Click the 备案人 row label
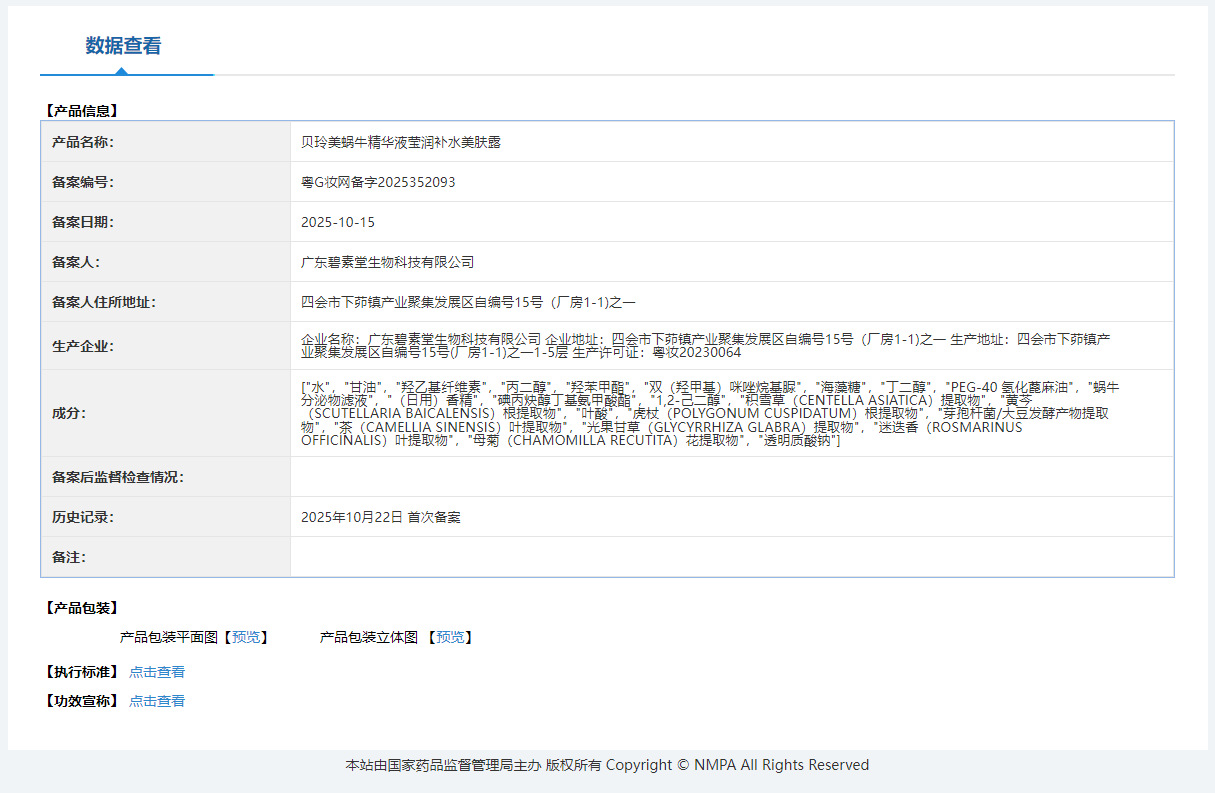The image size is (1215, 793). [x=76, y=262]
